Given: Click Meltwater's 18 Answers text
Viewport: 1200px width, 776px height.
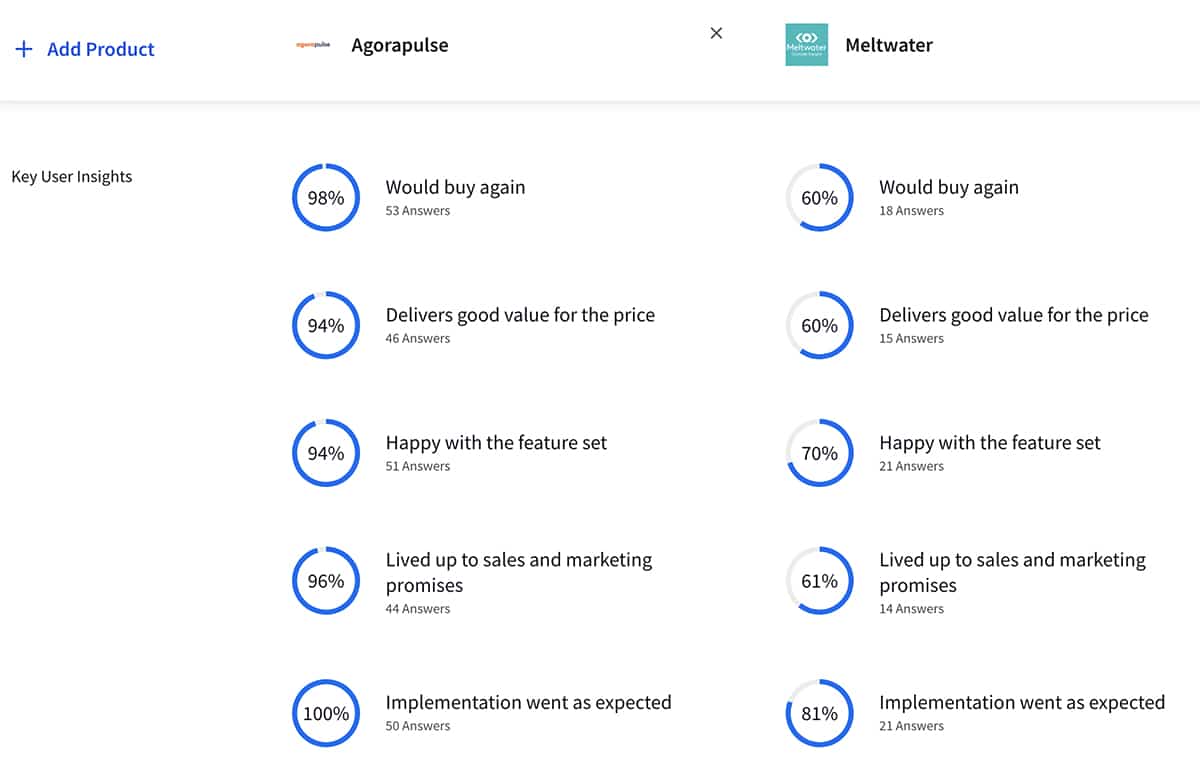Looking at the screenshot, I should coord(911,211).
